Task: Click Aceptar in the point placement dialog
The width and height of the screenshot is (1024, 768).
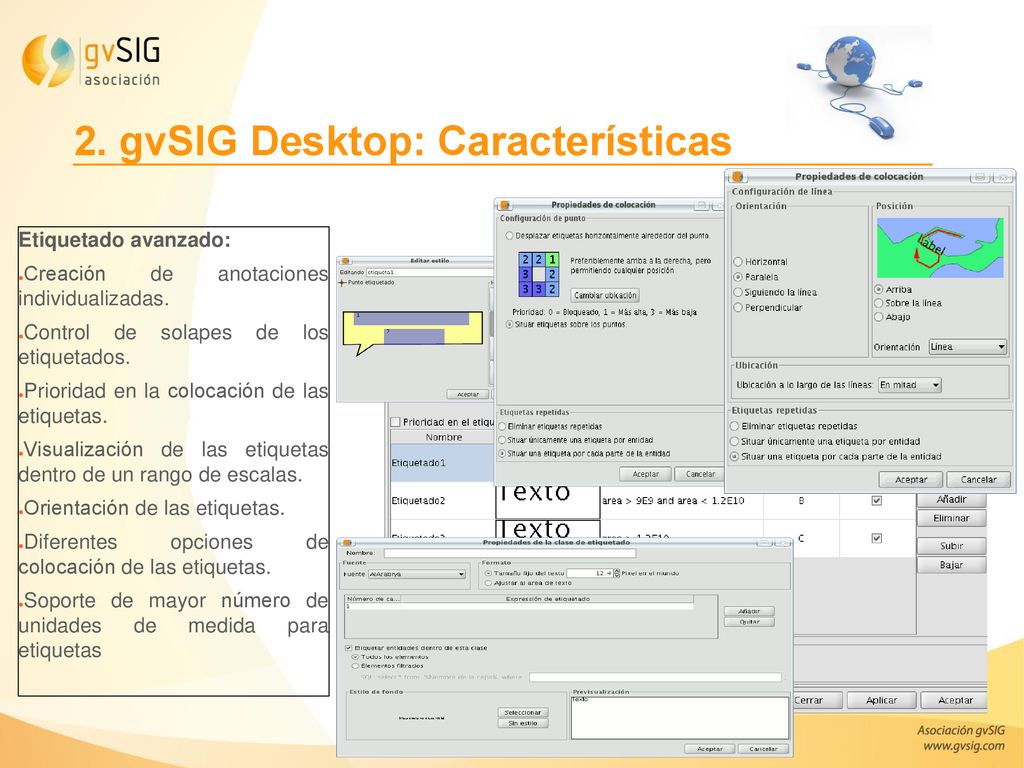Action: pos(646,474)
